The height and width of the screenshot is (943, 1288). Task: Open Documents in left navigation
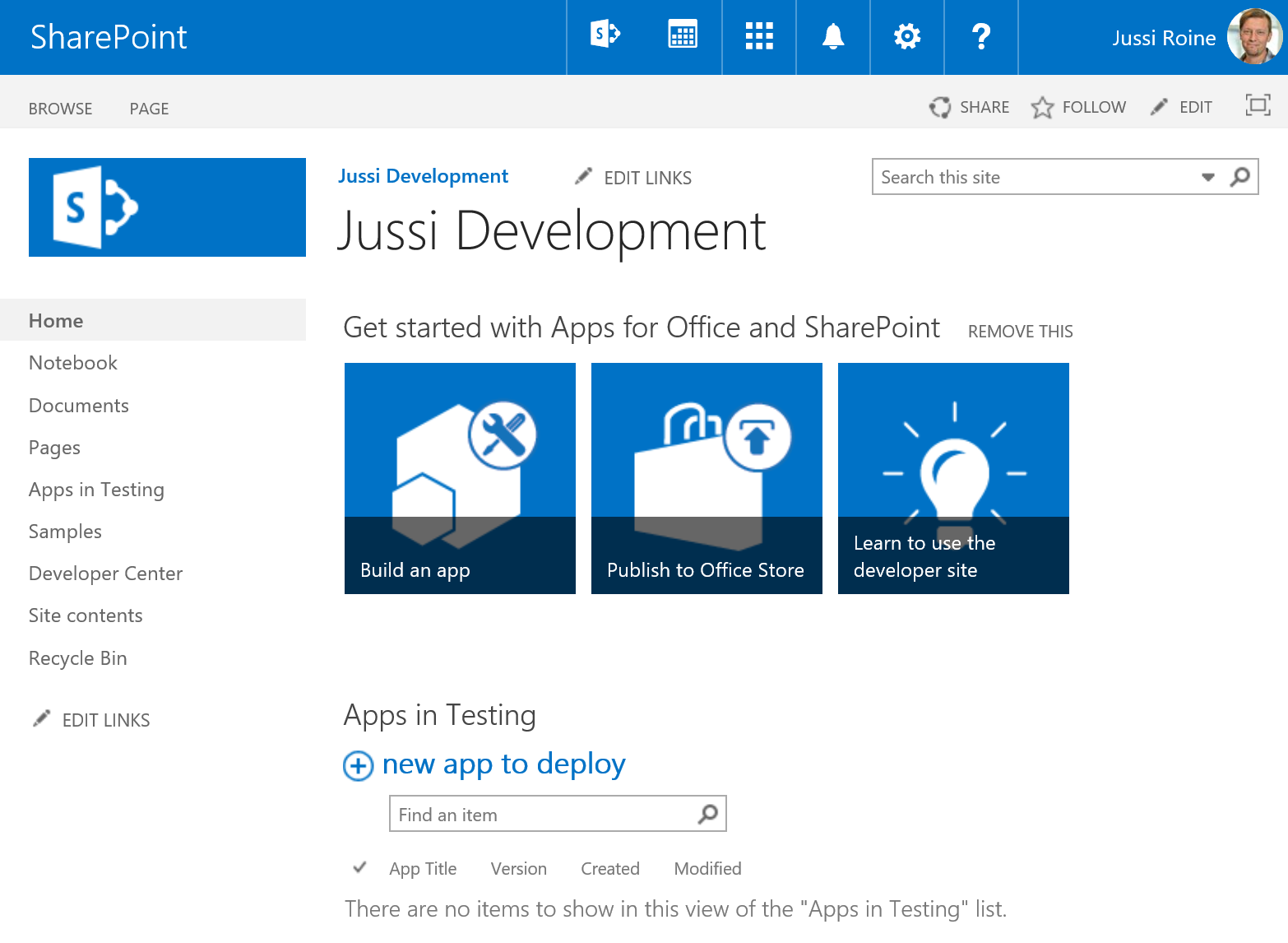(79, 406)
